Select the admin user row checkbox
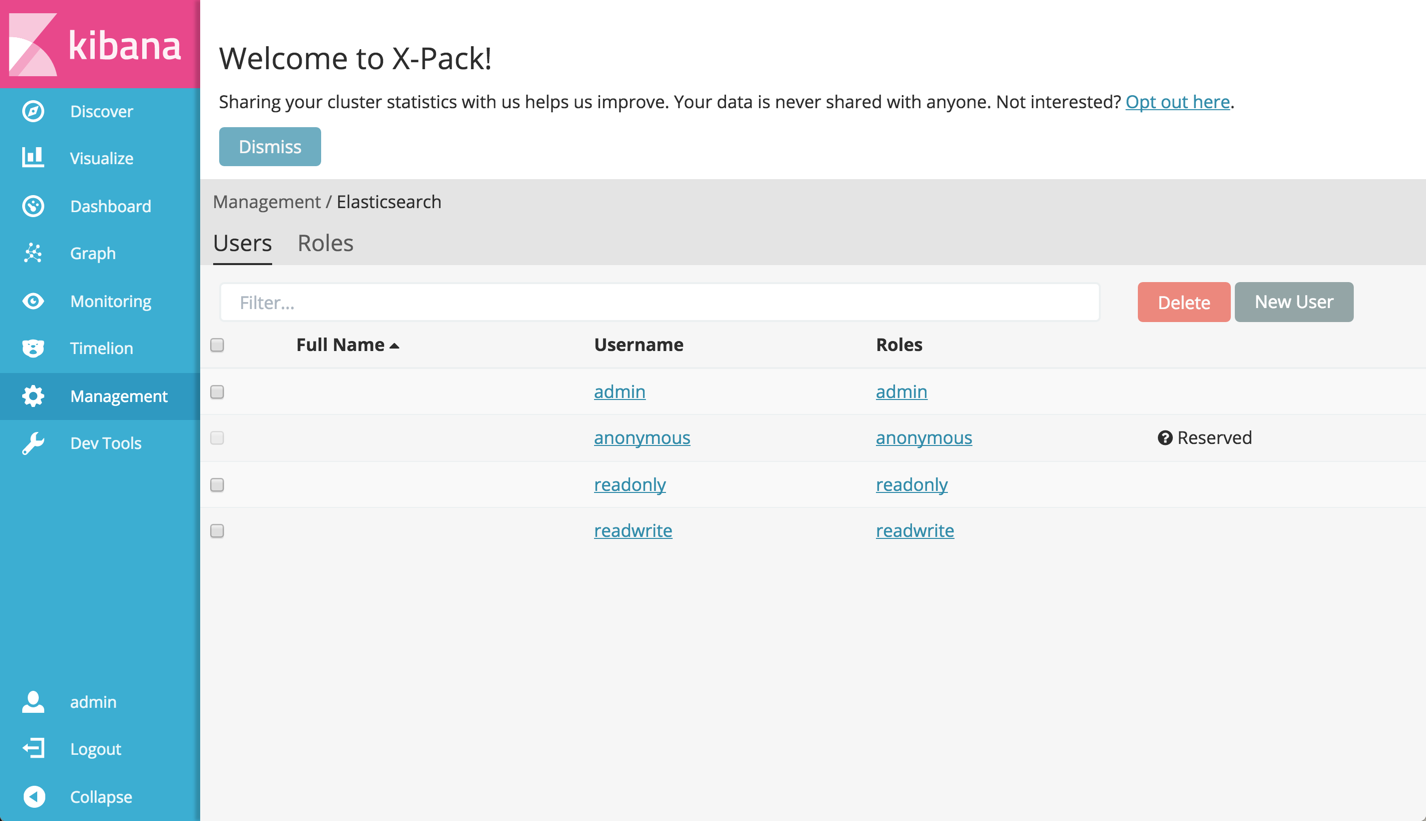Screen dimensions: 1426x821 (217, 391)
